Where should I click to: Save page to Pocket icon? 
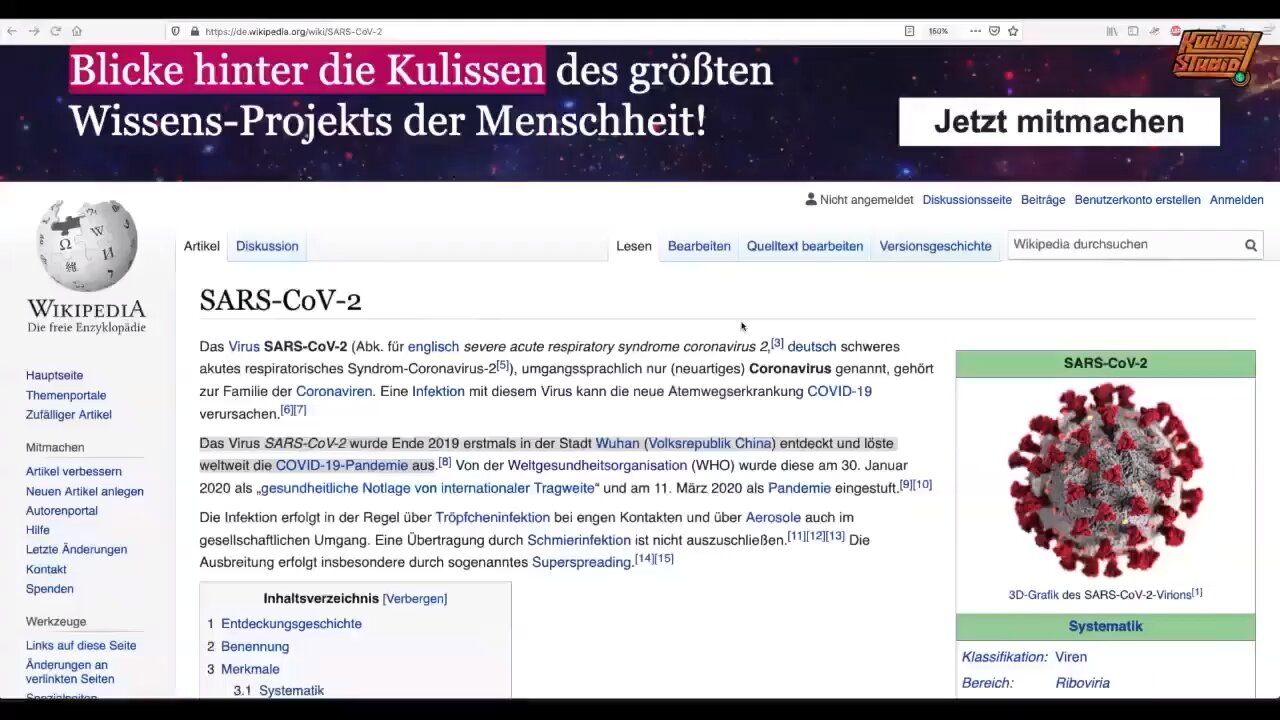click(994, 31)
